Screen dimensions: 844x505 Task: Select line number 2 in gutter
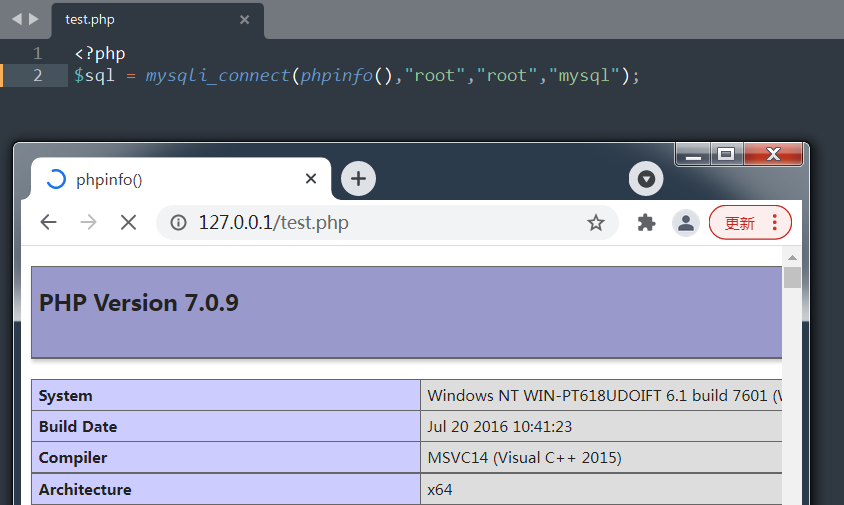37,75
